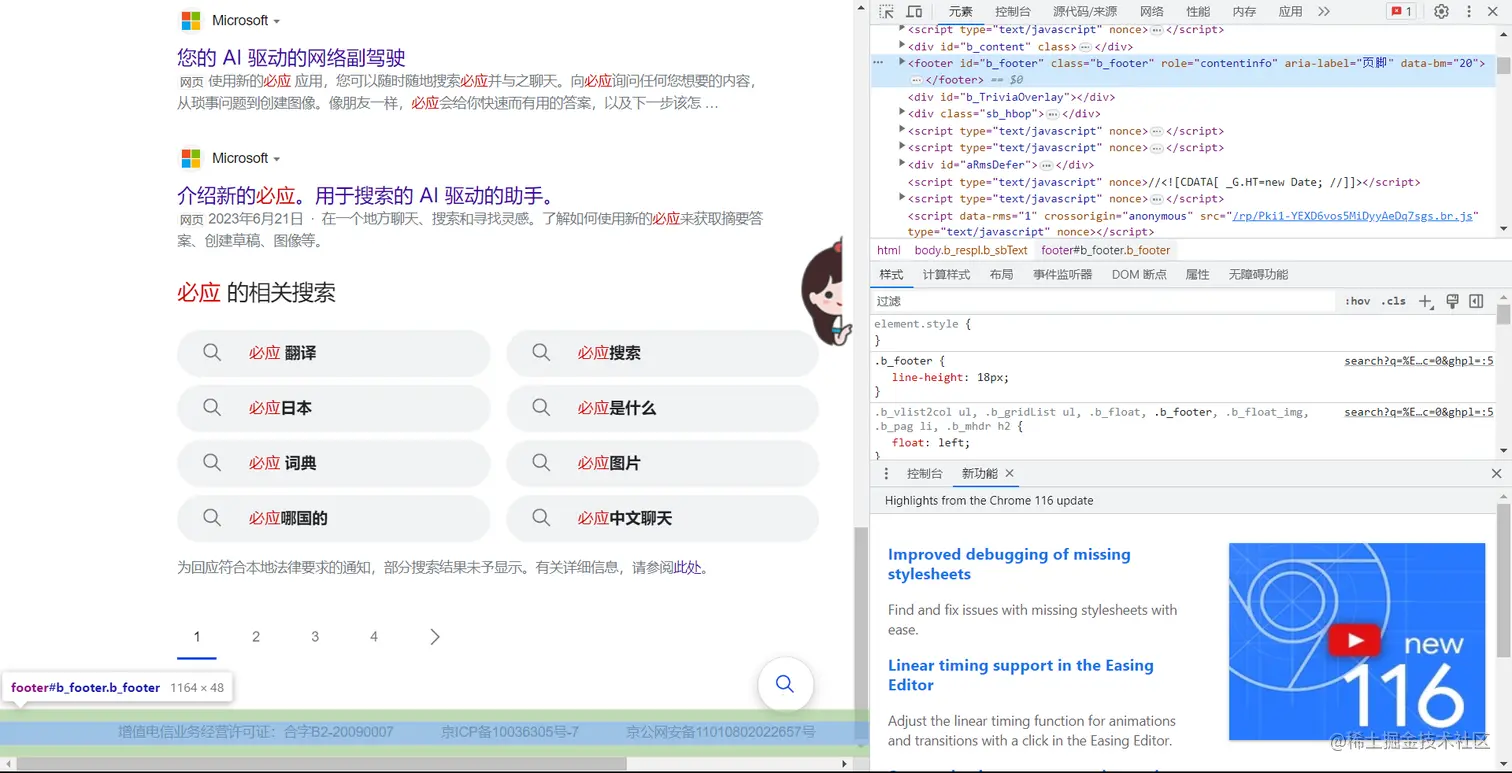Switch to the 布局 pane
Viewport: 1512px width, 773px height.
(1001, 274)
